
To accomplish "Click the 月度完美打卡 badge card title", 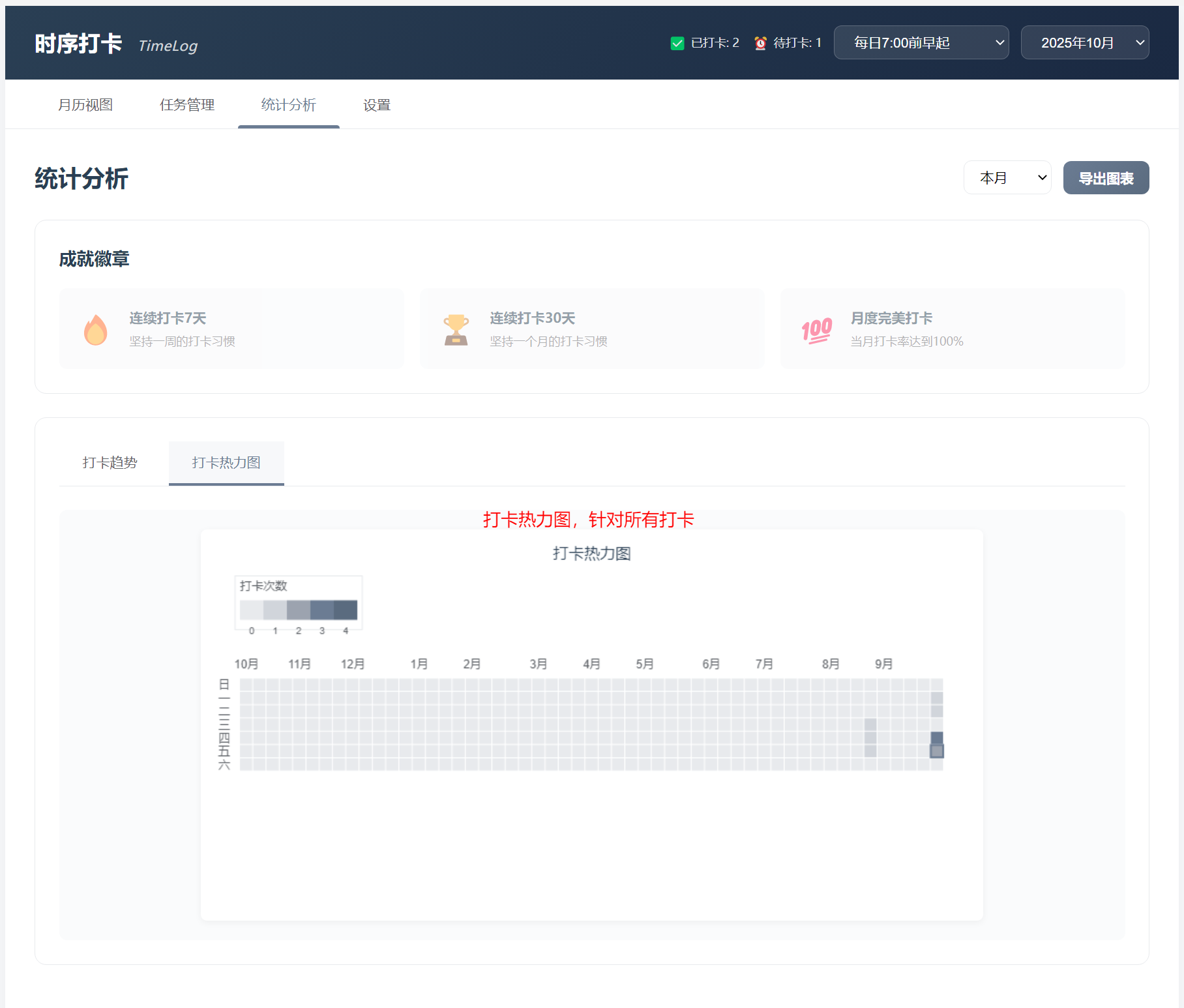I will (891, 318).
